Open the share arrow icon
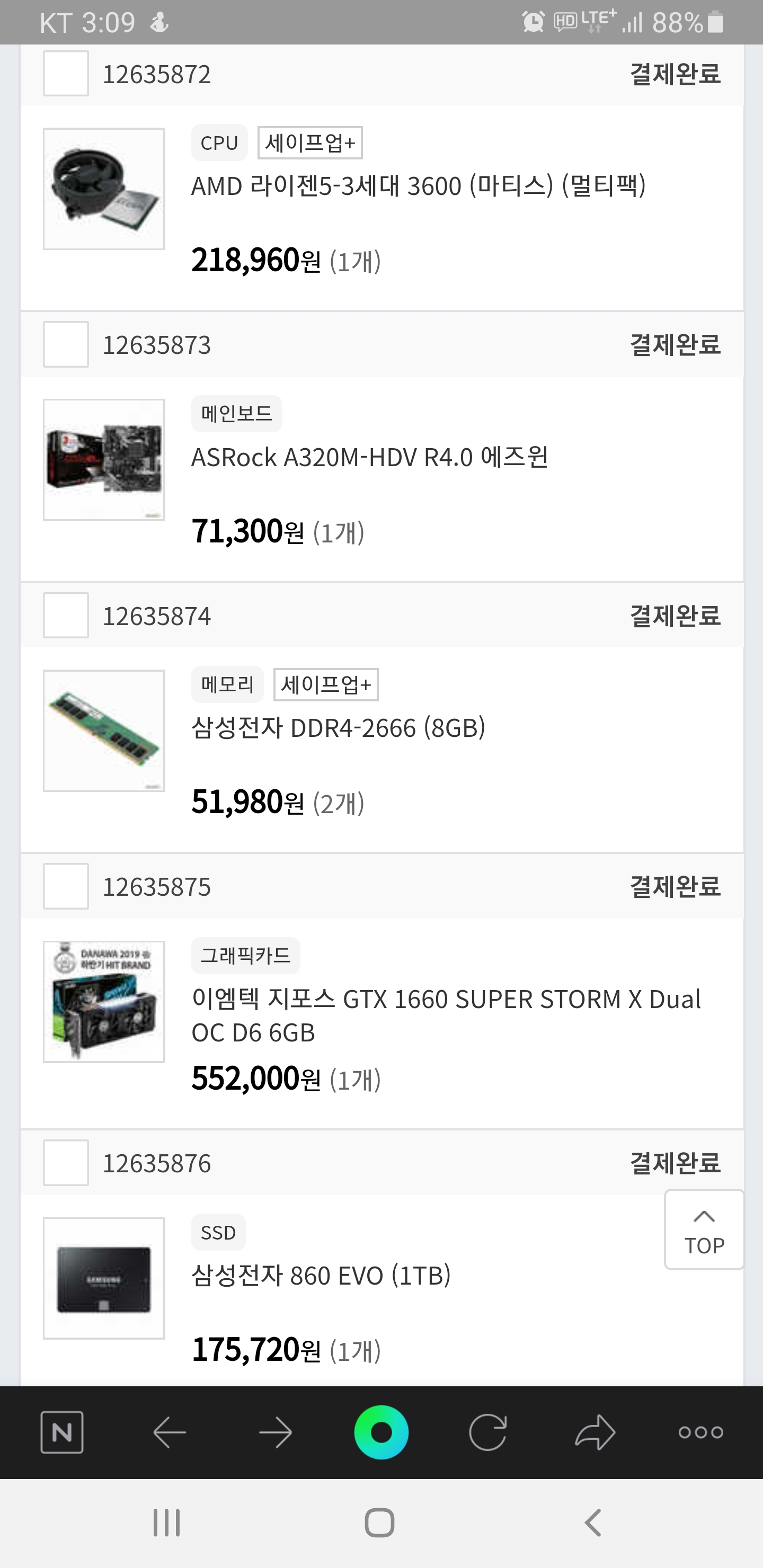Screen dimensions: 763x1568 point(595,1432)
